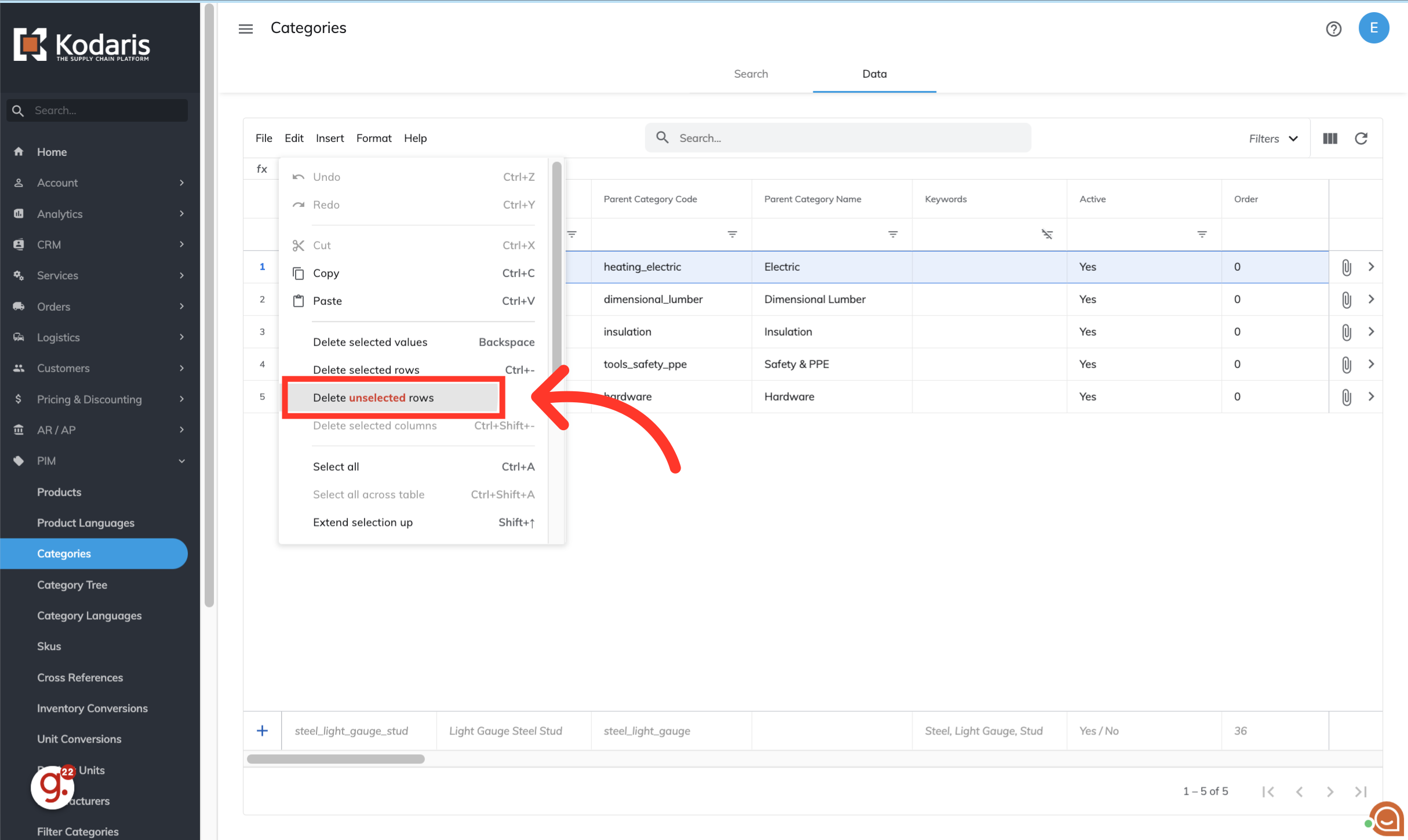This screenshot has width=1408, height=840.
Task: Open Category Tree in sidebar
Action: tap(72, 584)
